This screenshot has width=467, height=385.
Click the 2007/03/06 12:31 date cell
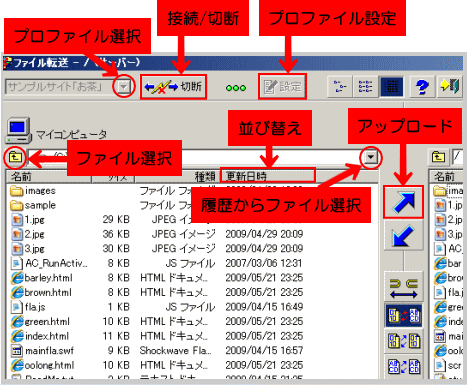click(x=264, y=263)
